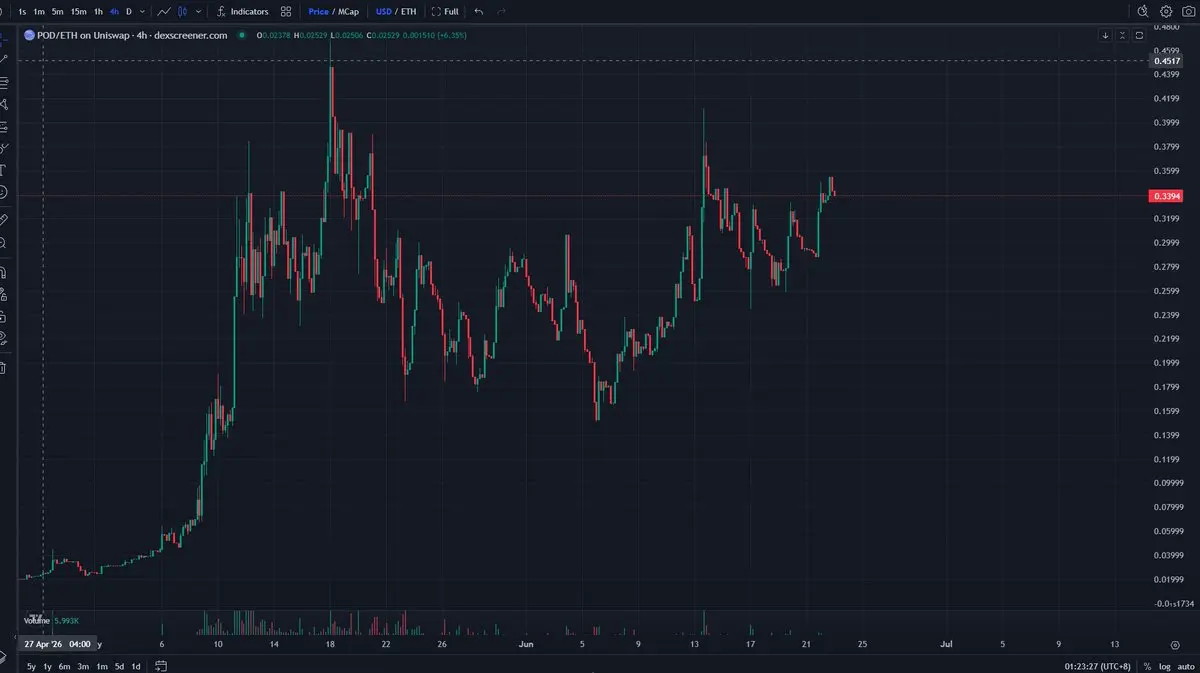Denominate chart in ETH

[408, 12]
